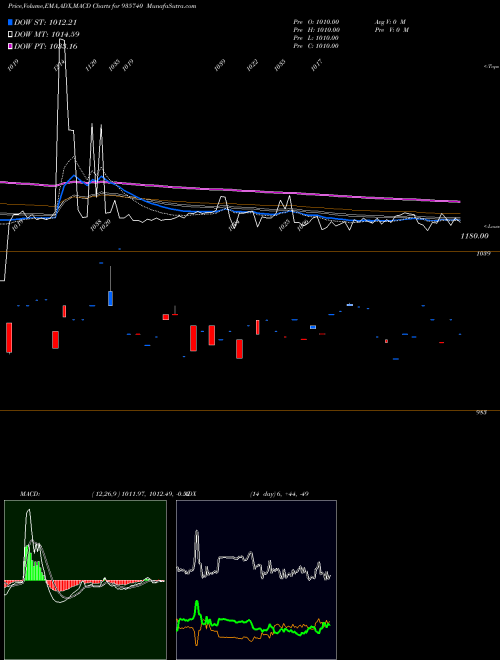Click the 983 lower level label
The image size is (500, 660).
481,413
